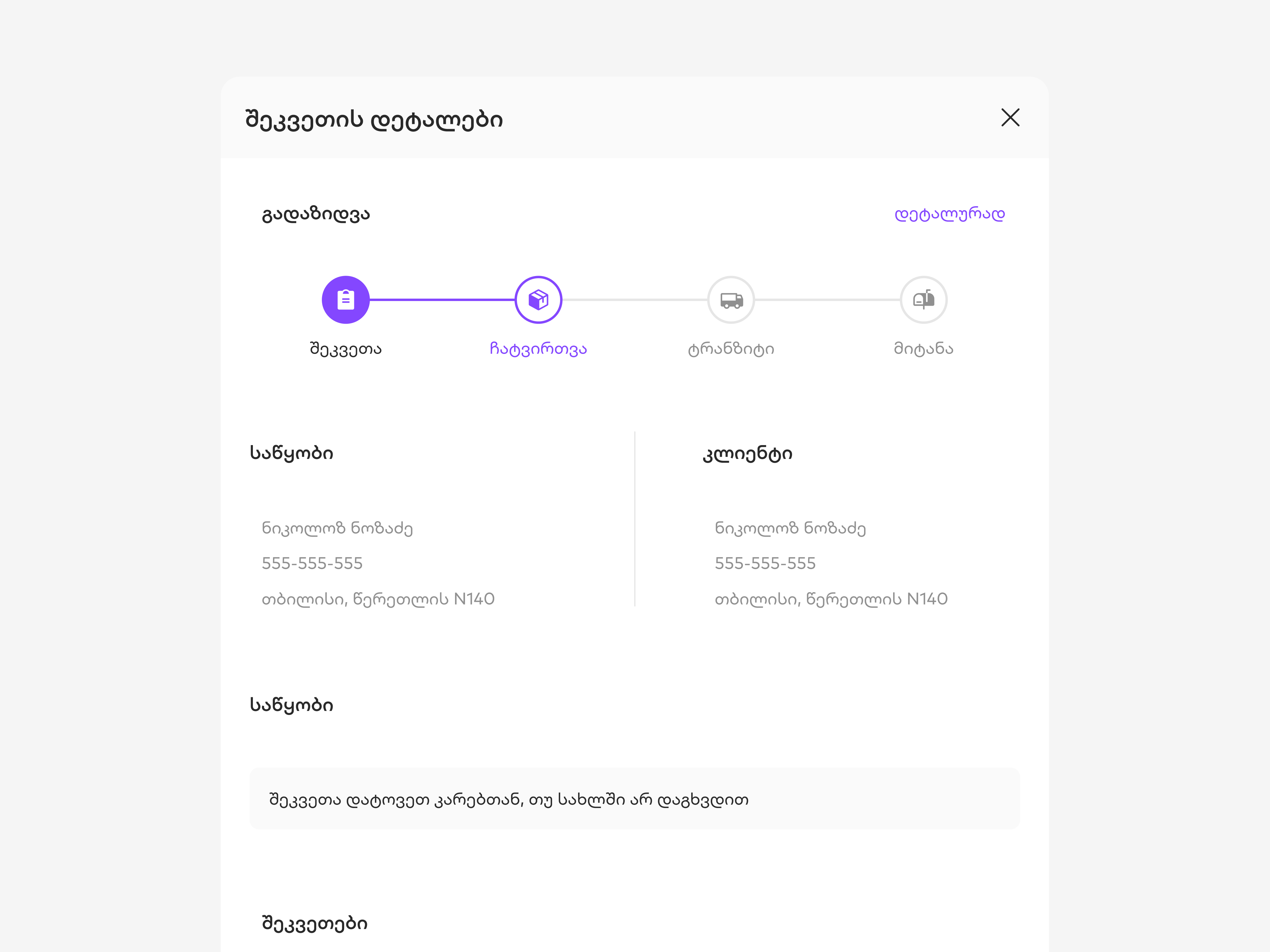This screenshot has height=952, width=1270.
Task: View loading details by clicking the box icon
Action: (538, 299)
